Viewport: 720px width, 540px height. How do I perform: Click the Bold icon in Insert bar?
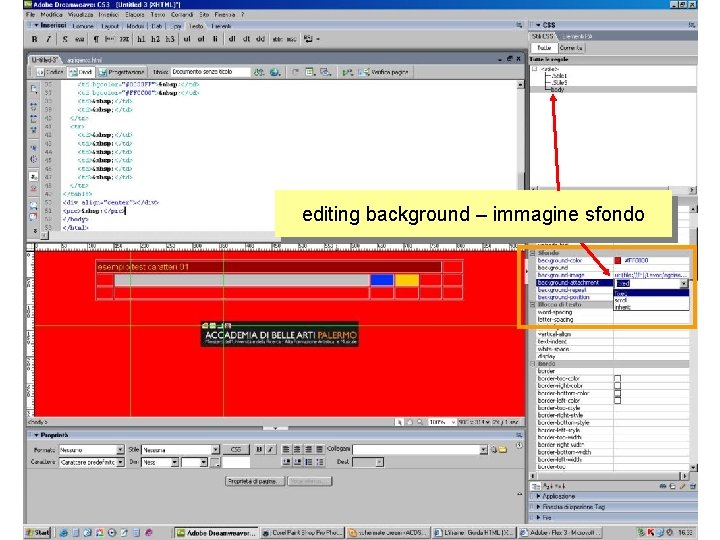coord(34,39)
